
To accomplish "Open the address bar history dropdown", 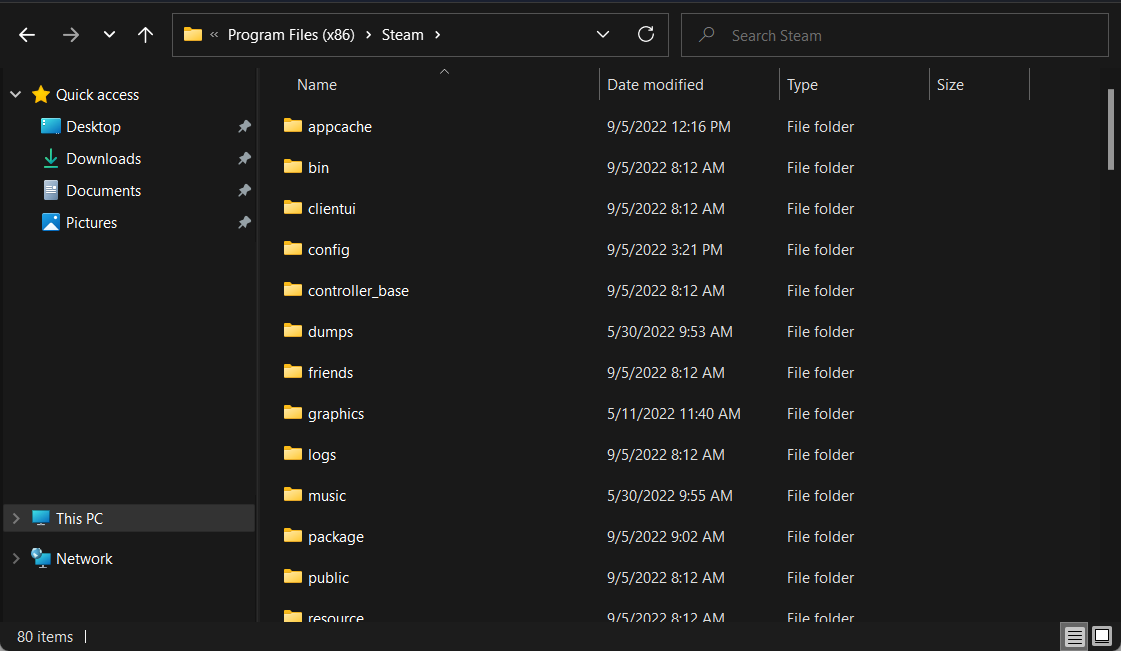I will (x=603, y=34).
